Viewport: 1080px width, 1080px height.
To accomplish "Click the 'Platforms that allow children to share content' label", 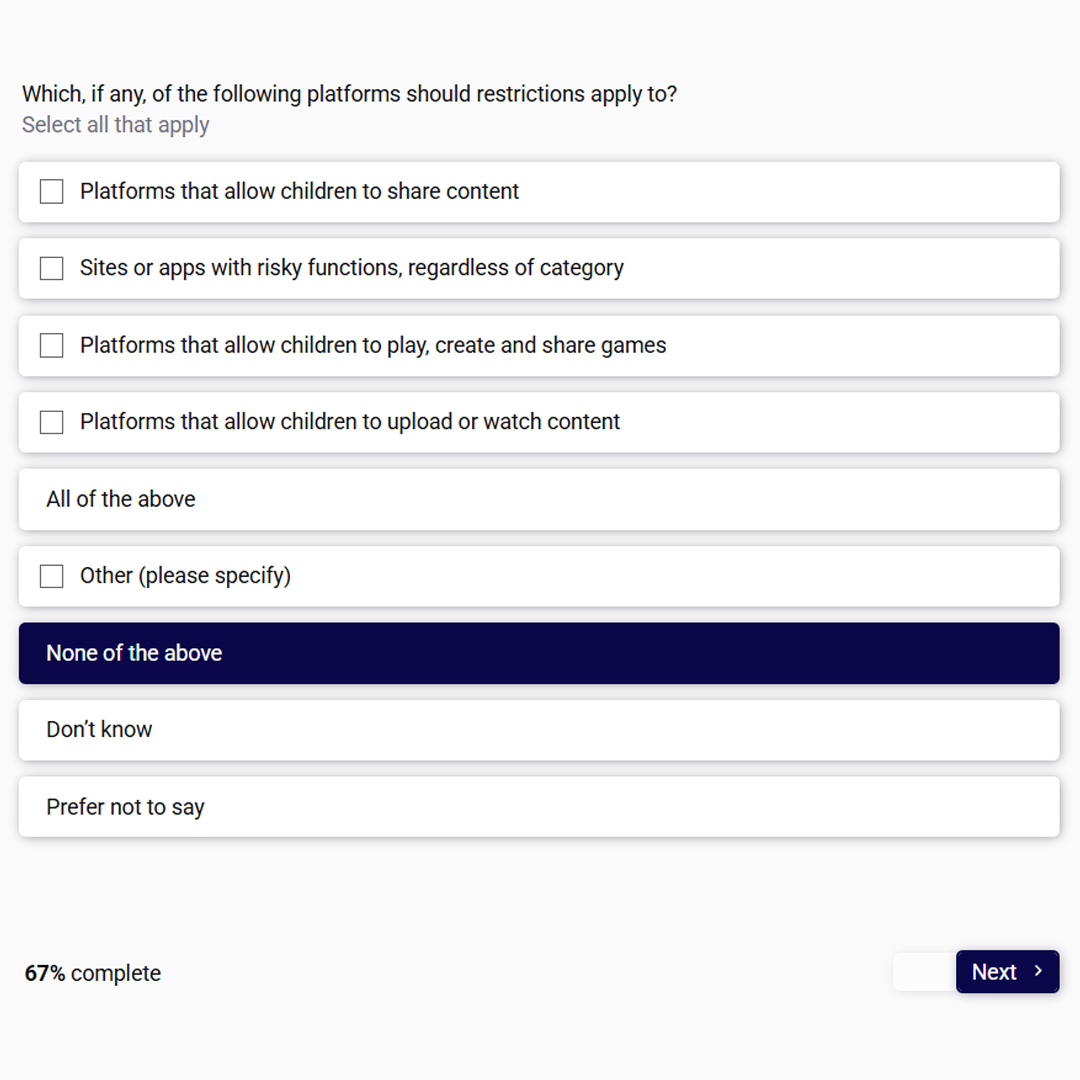I will tap(299, 191).
